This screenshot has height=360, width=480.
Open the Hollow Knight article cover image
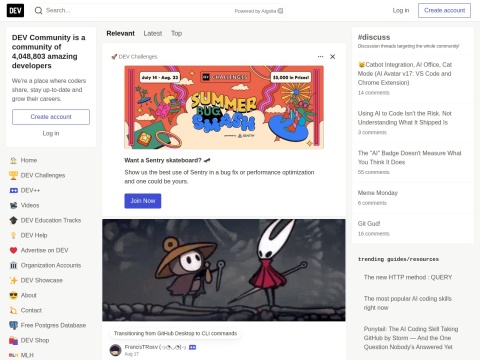point(224,270)
